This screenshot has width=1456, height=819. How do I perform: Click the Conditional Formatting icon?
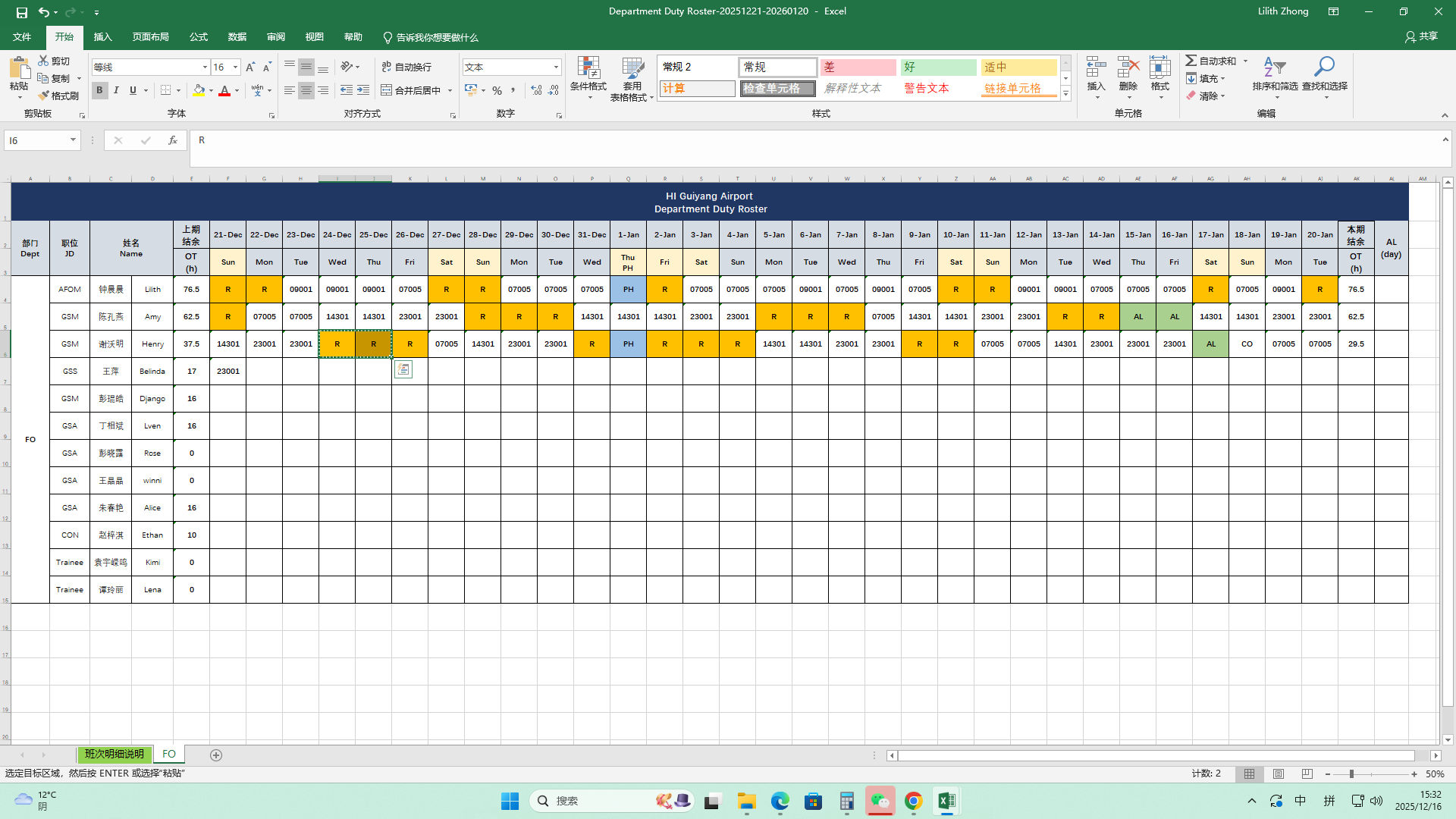click(x=588, y=68)
